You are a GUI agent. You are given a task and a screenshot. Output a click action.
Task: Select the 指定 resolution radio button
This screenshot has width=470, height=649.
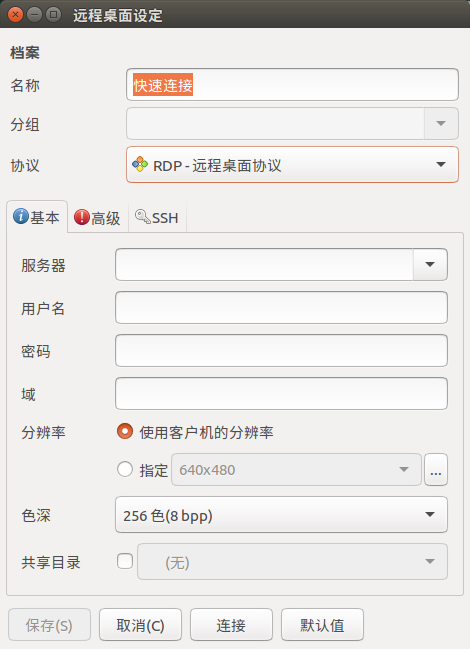125,469
